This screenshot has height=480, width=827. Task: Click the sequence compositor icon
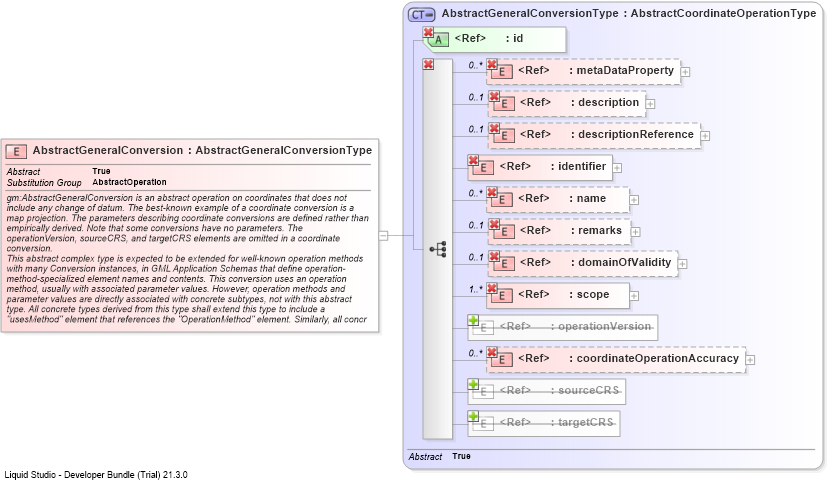[438, 249]
